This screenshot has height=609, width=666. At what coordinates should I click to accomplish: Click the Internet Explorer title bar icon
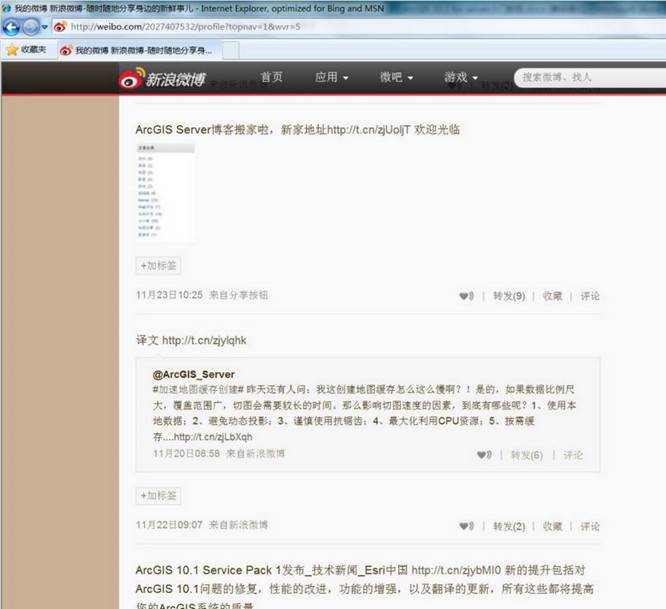point(6,8)
